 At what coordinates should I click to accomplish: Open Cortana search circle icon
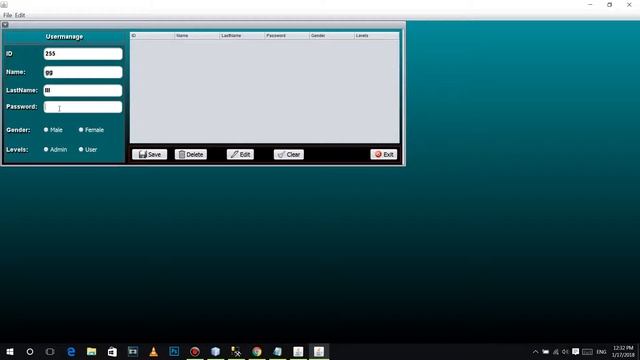30,351
